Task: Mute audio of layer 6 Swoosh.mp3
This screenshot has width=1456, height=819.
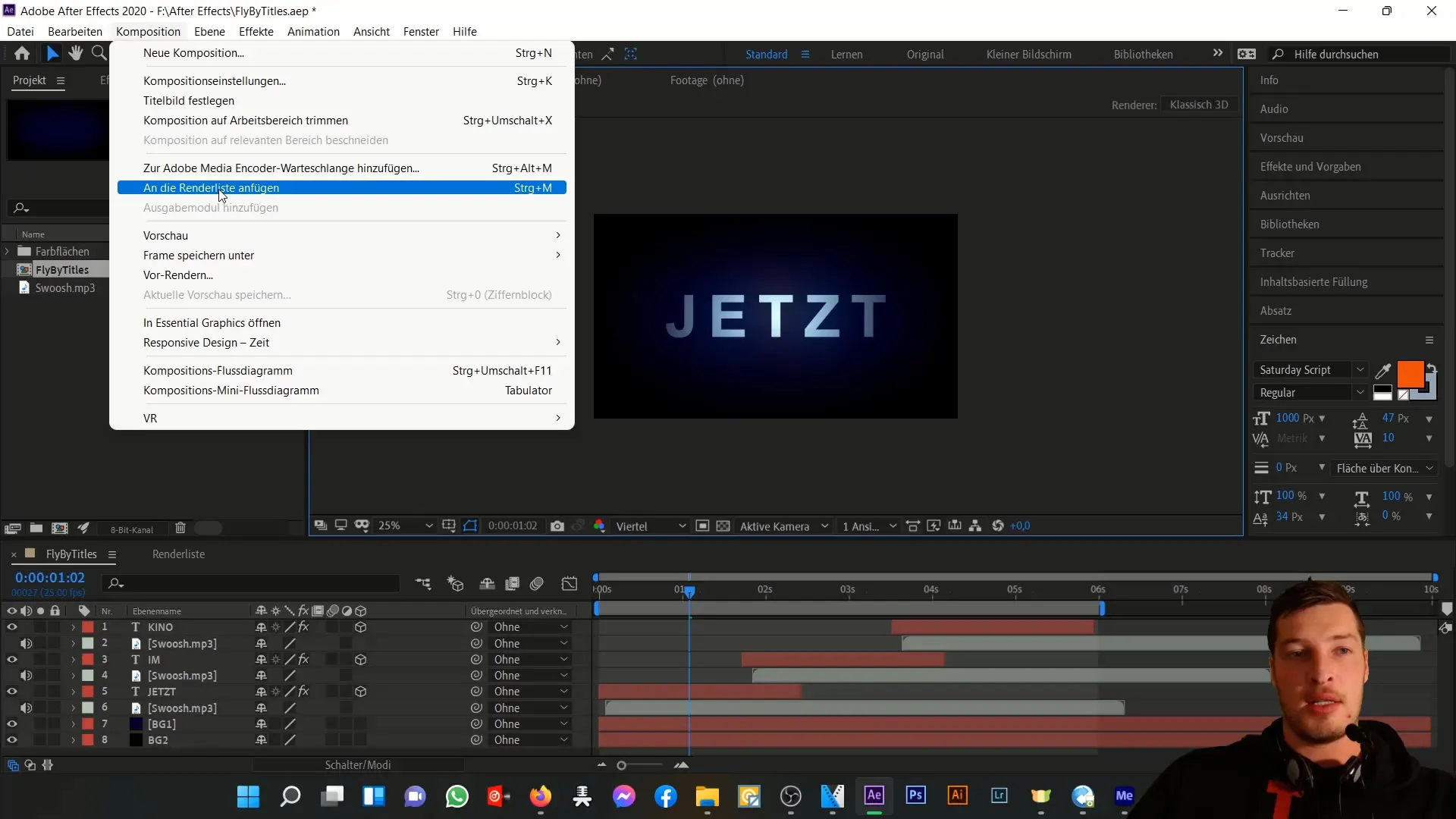Action: 26,708
